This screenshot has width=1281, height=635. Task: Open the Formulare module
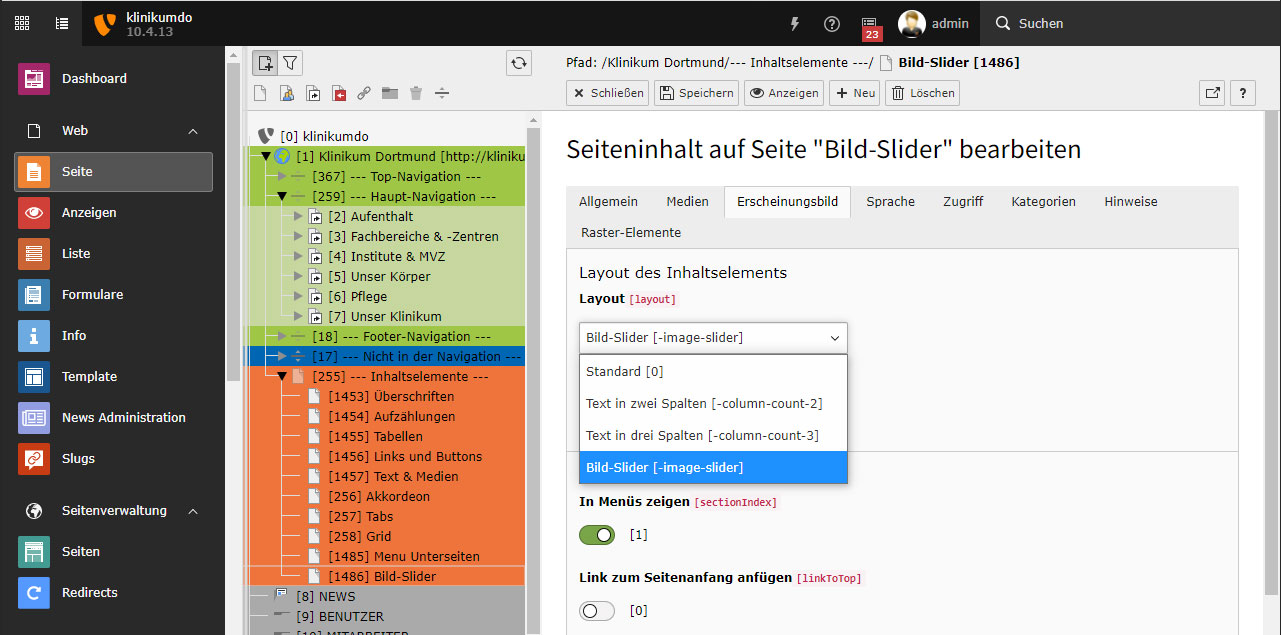click(113, 295)
